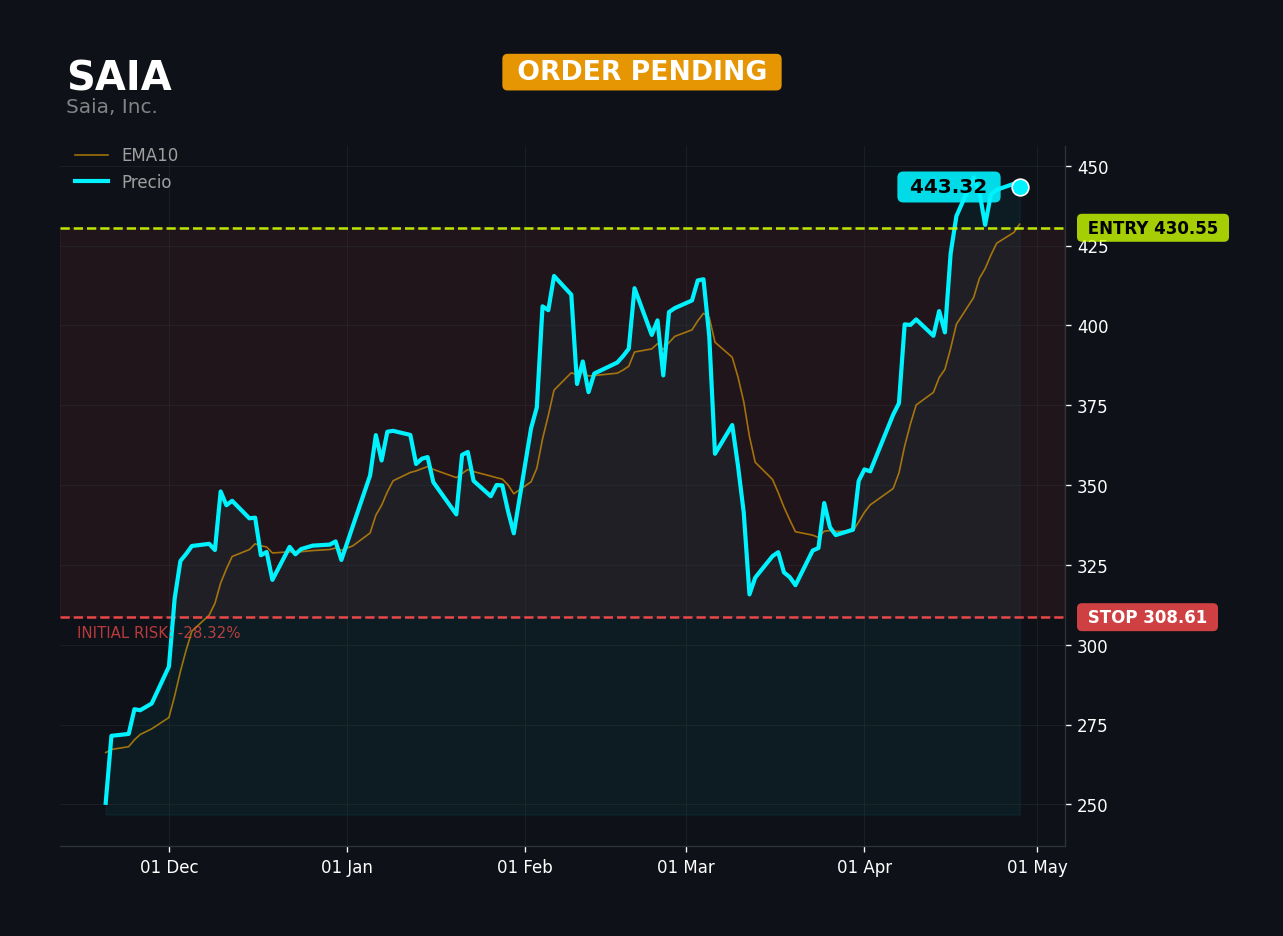Viewport: 1283px width, 936px height.
Task: Click the EMA10 legend line swatch
Action: click(92, 156)
